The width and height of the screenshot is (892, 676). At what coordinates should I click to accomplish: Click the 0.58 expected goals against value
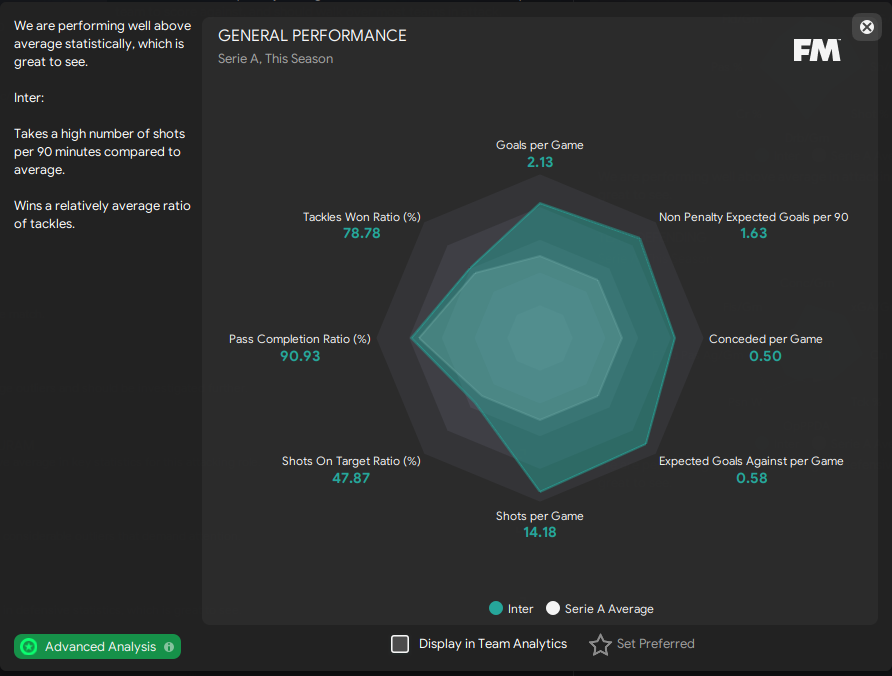[x=751, y=478]
